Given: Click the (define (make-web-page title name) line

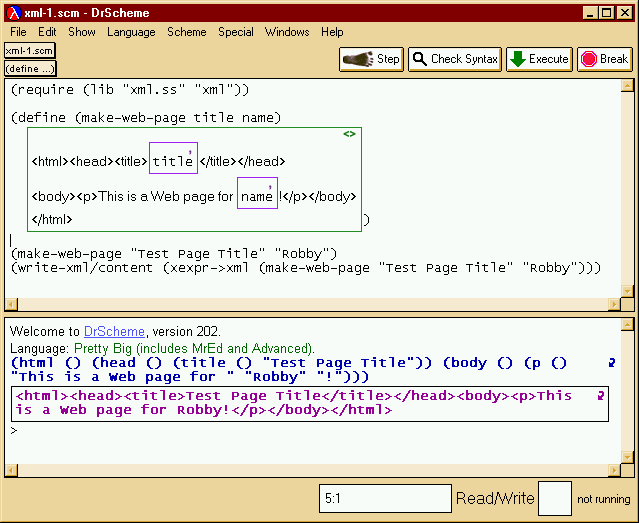Looking at the screenshot, I should 146,118.
